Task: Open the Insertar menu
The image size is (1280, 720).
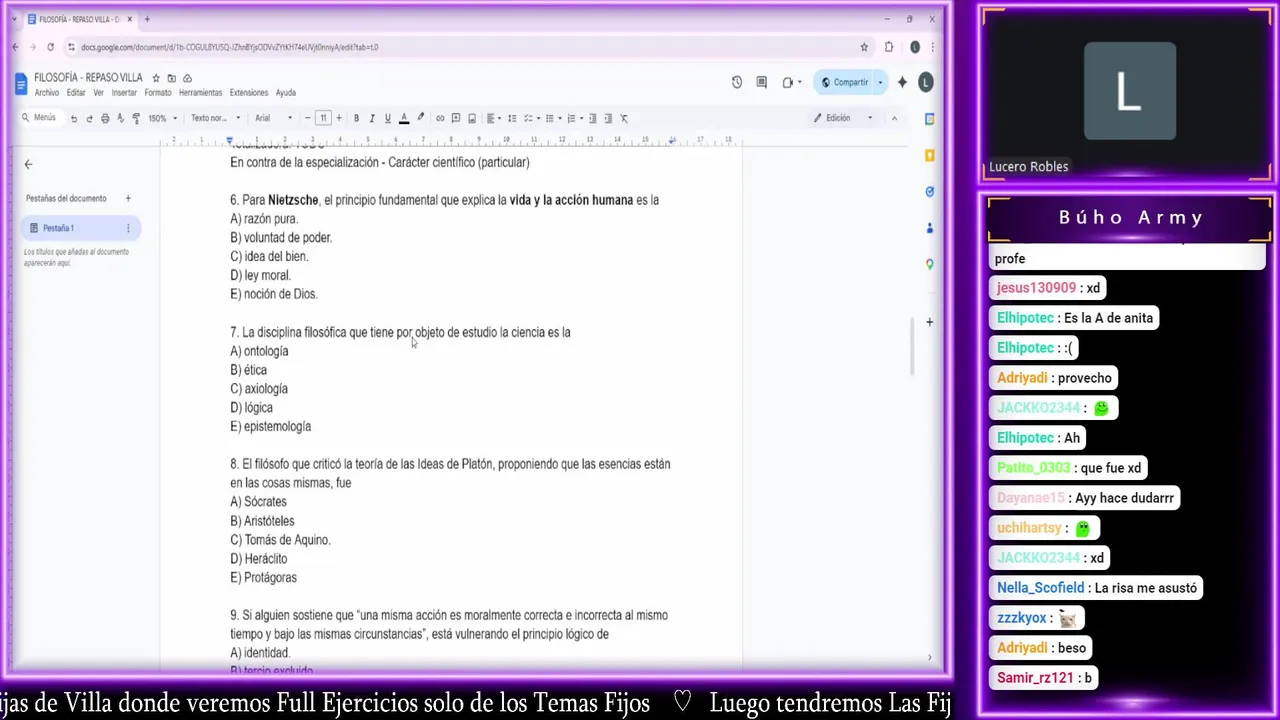Action: (x=124, y=93)
